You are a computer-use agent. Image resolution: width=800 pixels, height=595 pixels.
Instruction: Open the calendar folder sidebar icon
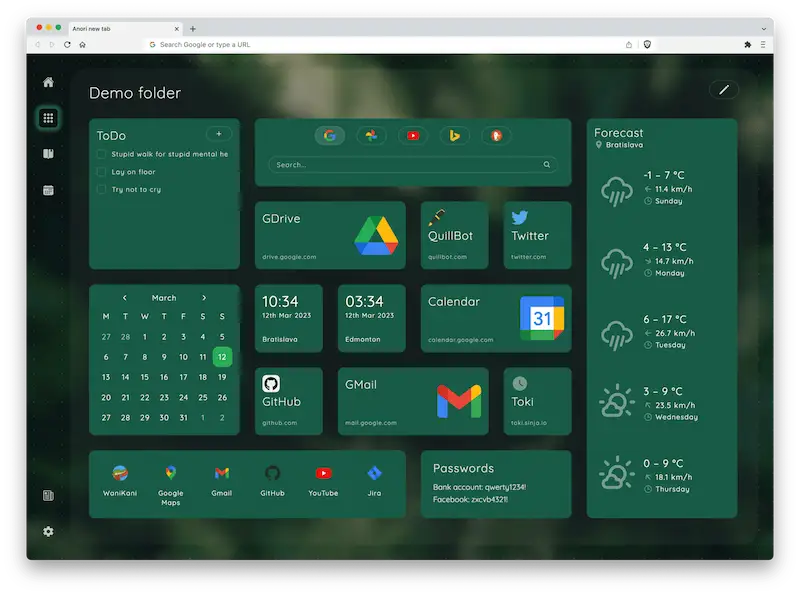[x=48, y=190]
